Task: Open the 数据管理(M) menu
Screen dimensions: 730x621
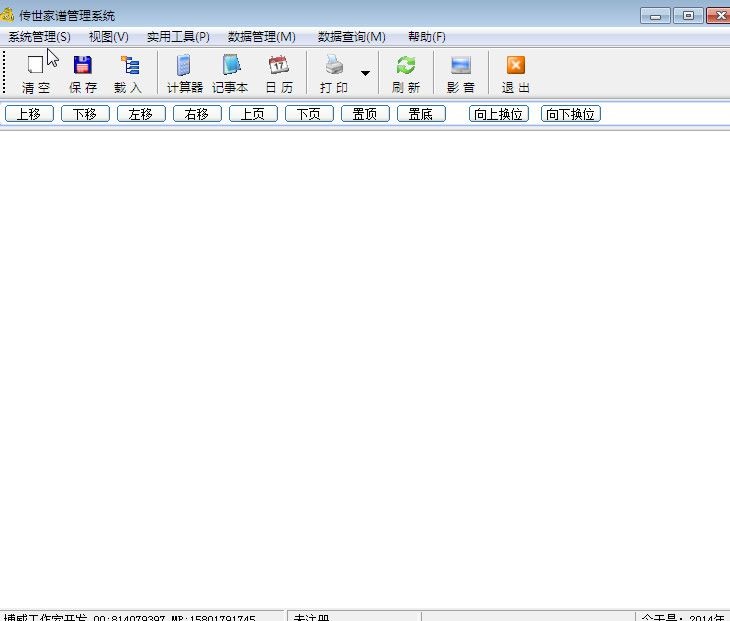Action: click(262, 37)
